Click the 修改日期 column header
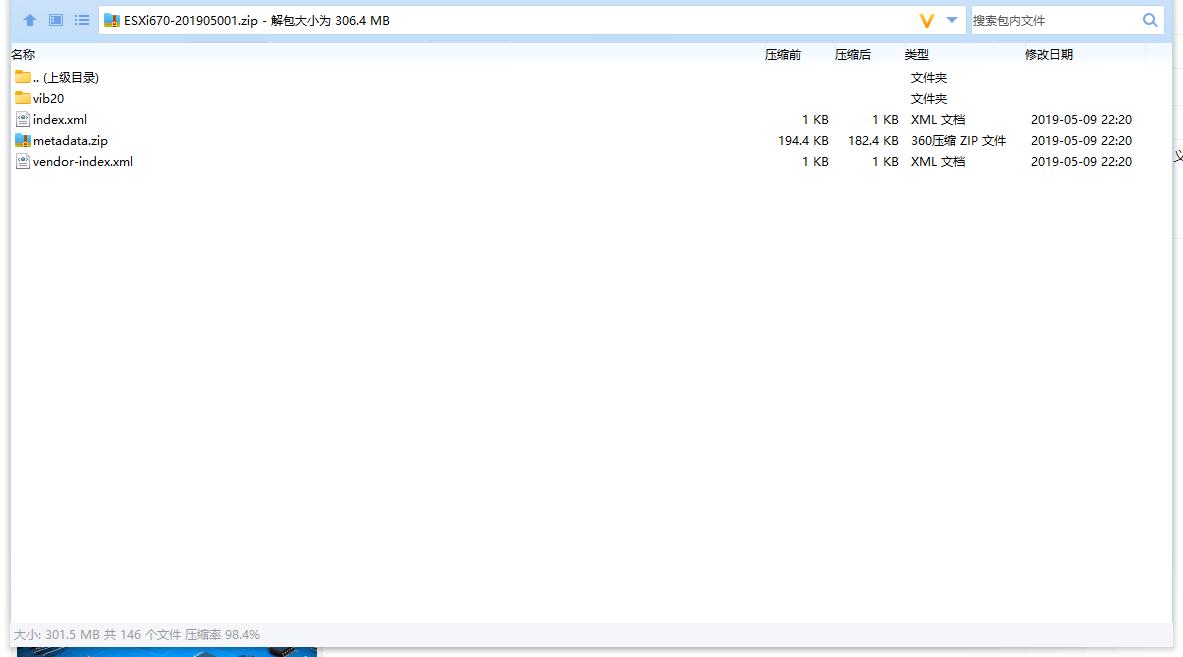This screenshot has height=657, width=1183. 1049,54
